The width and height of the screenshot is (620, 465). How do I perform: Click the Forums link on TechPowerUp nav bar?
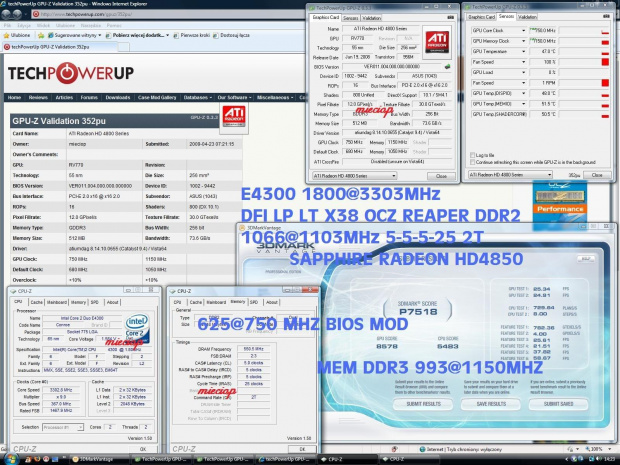(x=89, y=97)
